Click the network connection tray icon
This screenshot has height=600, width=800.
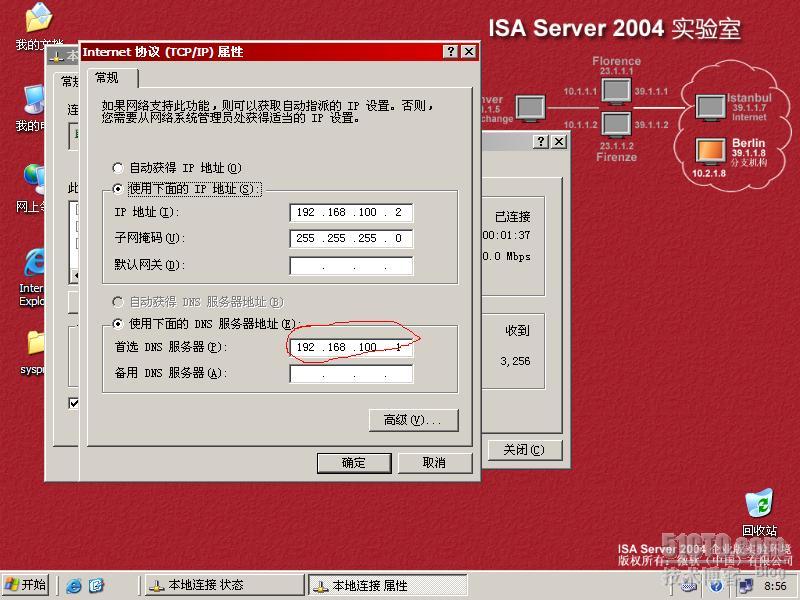click(746, 586)
